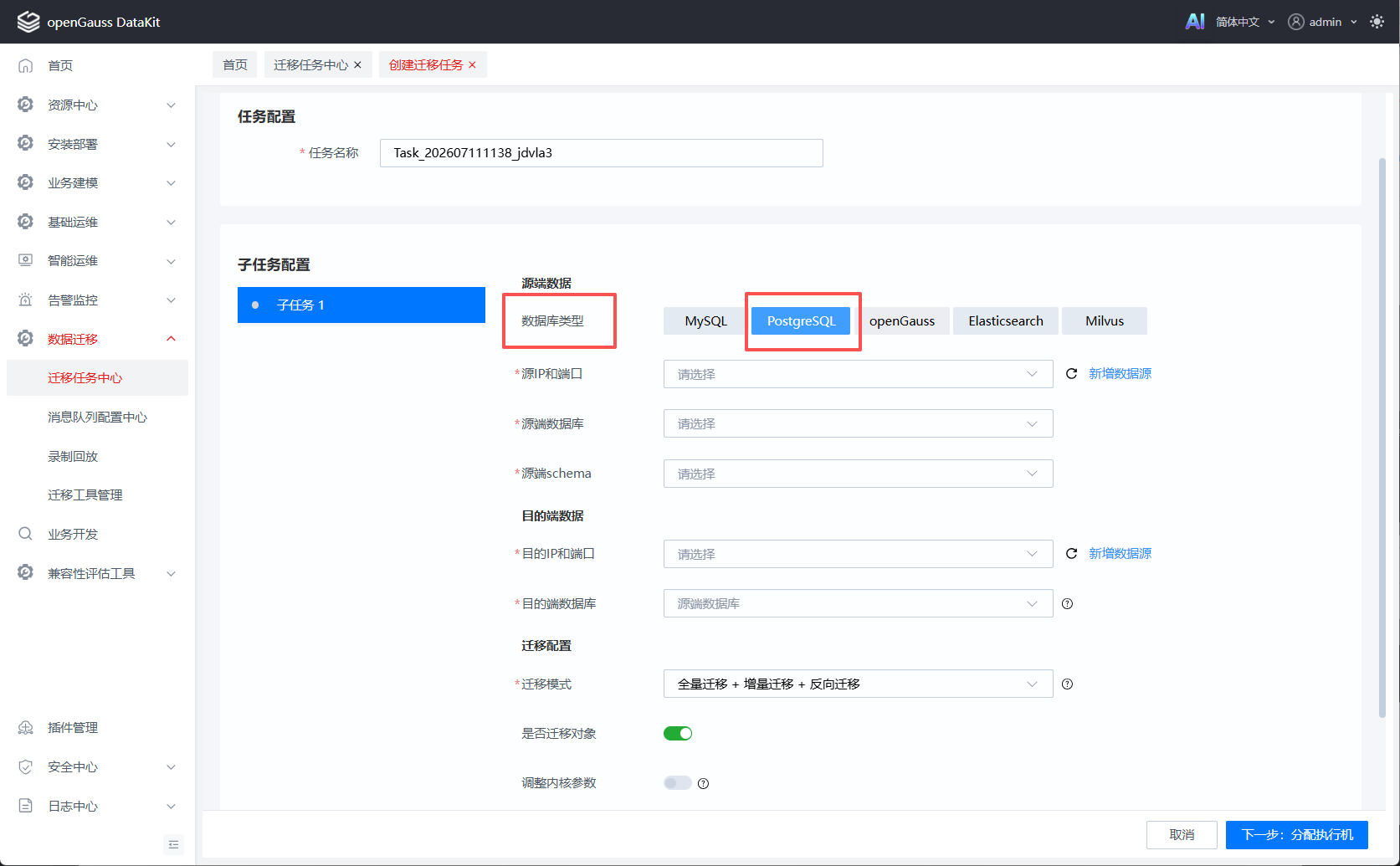The width and height of the screenshot is (1400, 866).
Task: Open 消息队列配置中心 in sidebar
Action: (97, 417)
